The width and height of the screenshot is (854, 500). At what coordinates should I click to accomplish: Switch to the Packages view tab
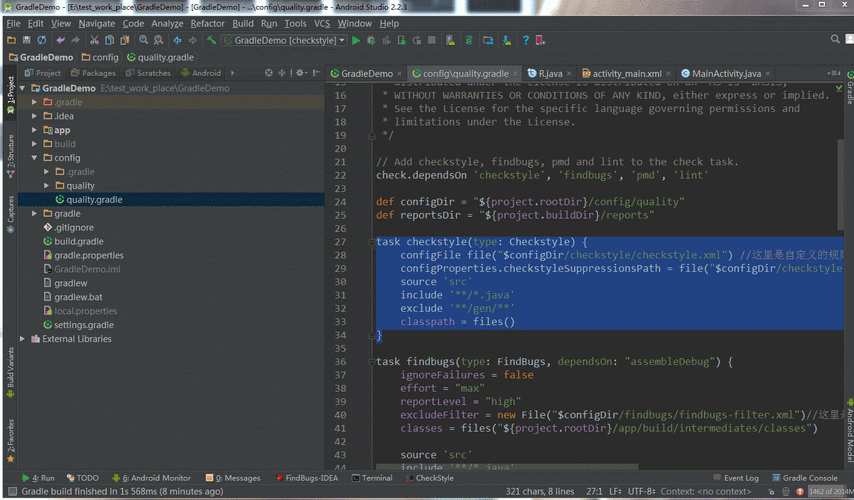pyautogui.click(x=93, y=73)
